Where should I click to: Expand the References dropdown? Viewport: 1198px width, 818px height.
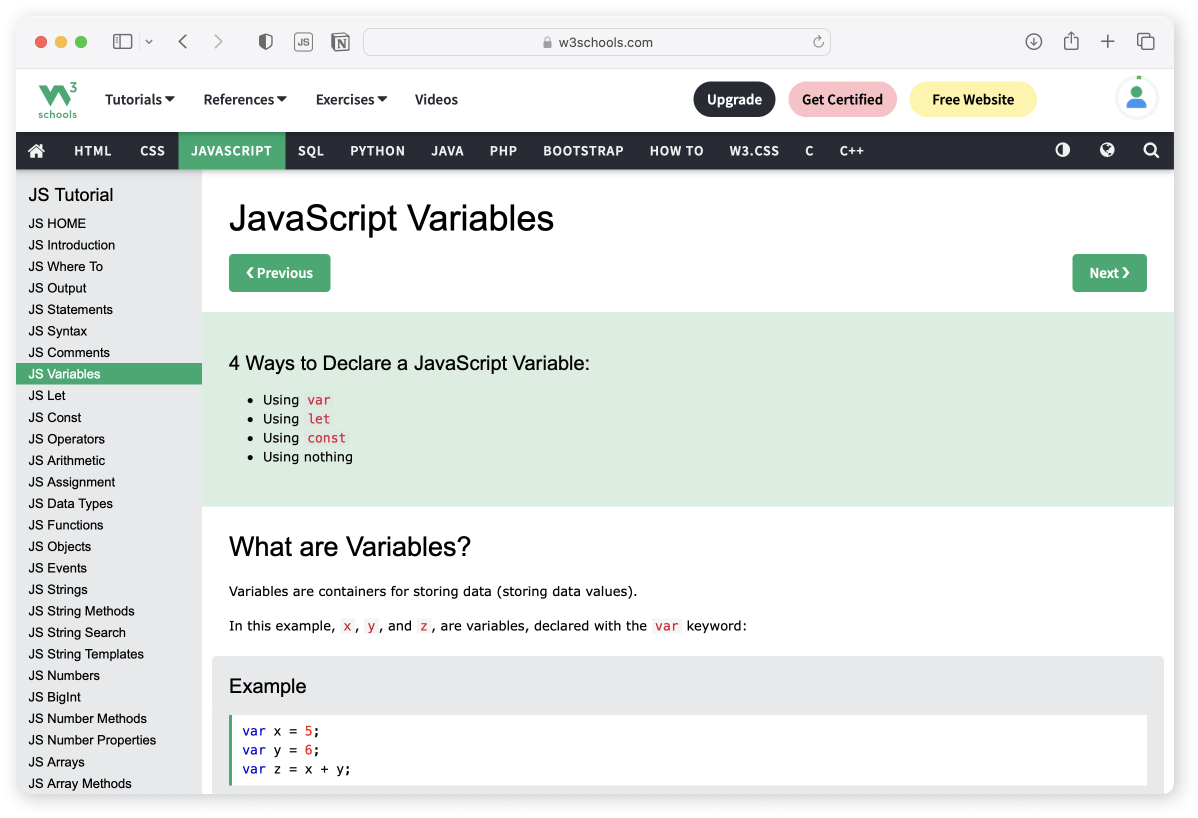[x=245, y=100]
